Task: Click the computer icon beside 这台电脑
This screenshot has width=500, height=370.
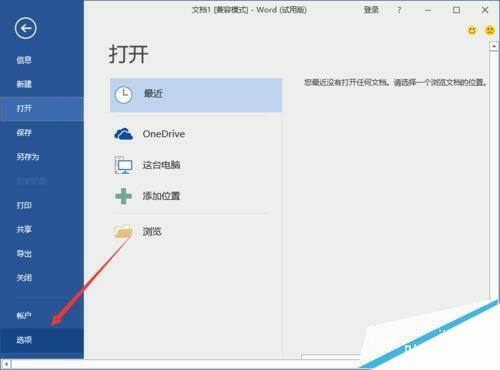Action: tap(123, 165)
